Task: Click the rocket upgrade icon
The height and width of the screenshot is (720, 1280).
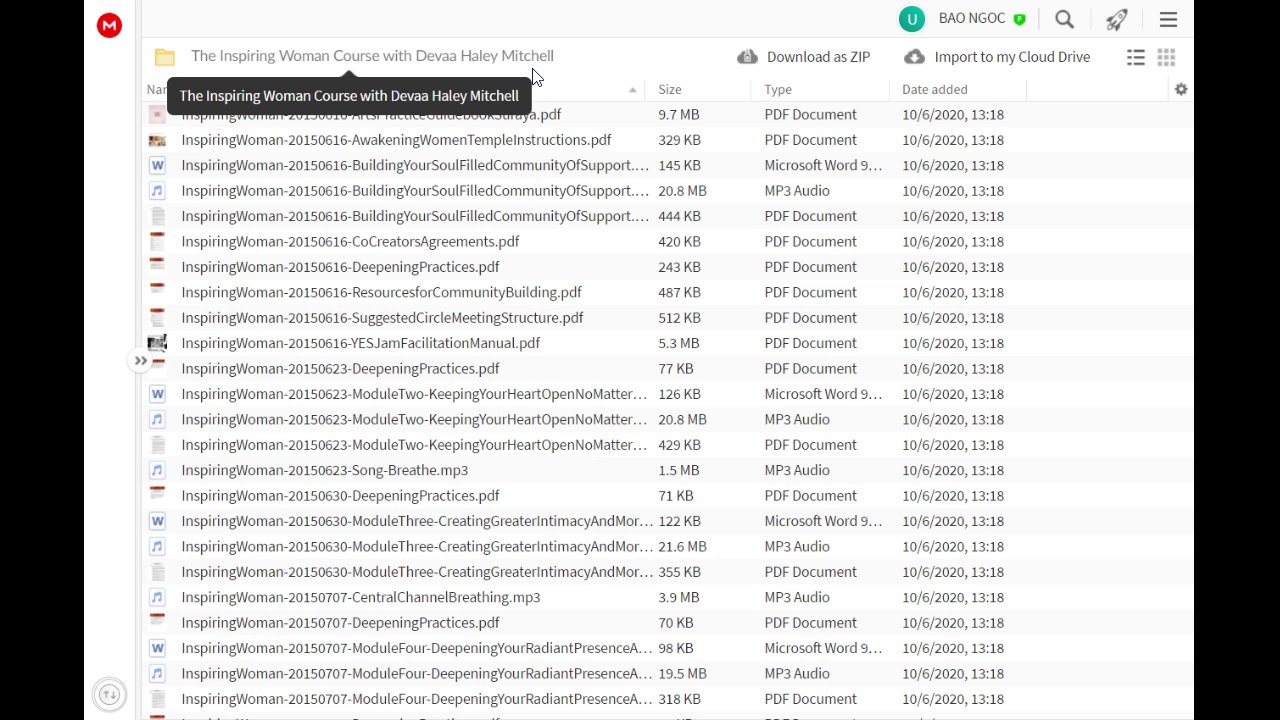Action: coord(1117,19)
